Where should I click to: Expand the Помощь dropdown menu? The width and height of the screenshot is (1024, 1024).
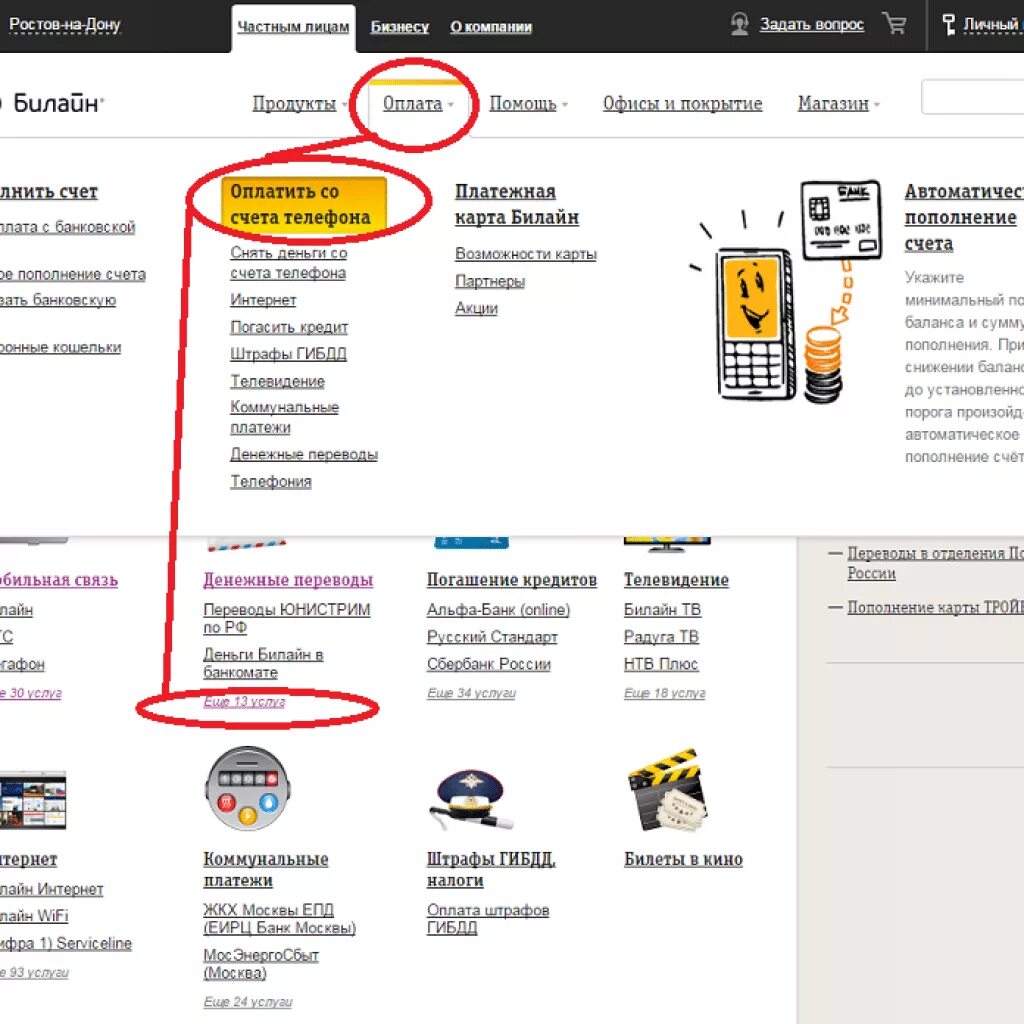[x=528, y=103]
